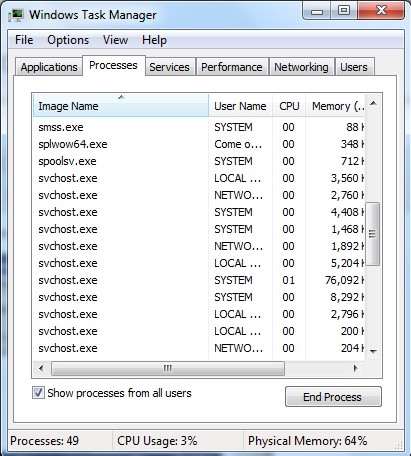Sort by User Name column header

click(x=240, y=106)
